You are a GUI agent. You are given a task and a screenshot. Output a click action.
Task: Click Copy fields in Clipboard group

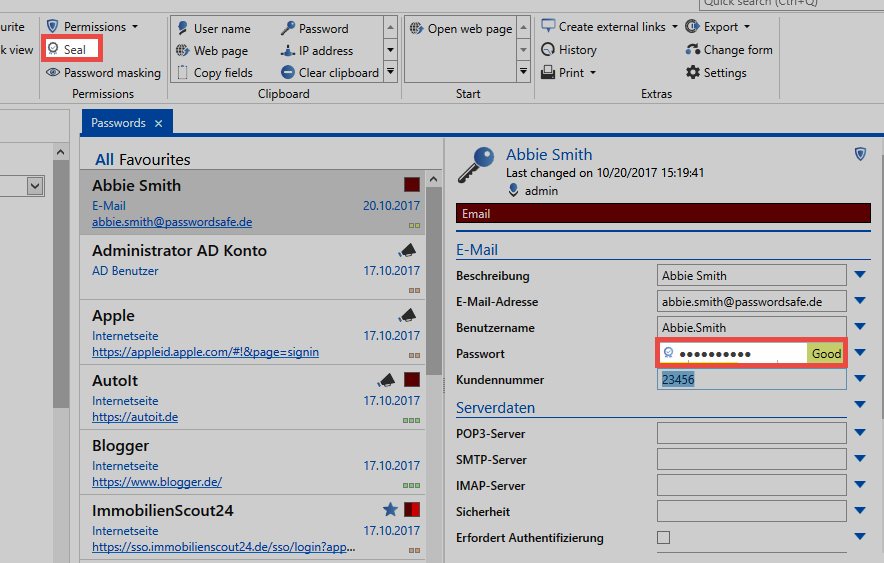(x=214, y=73)
